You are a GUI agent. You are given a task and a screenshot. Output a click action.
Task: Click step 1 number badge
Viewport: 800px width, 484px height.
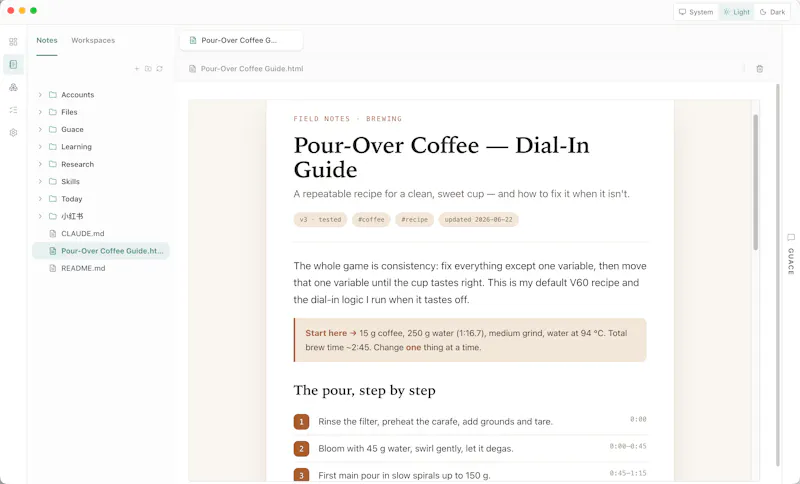tap(301, 422)
